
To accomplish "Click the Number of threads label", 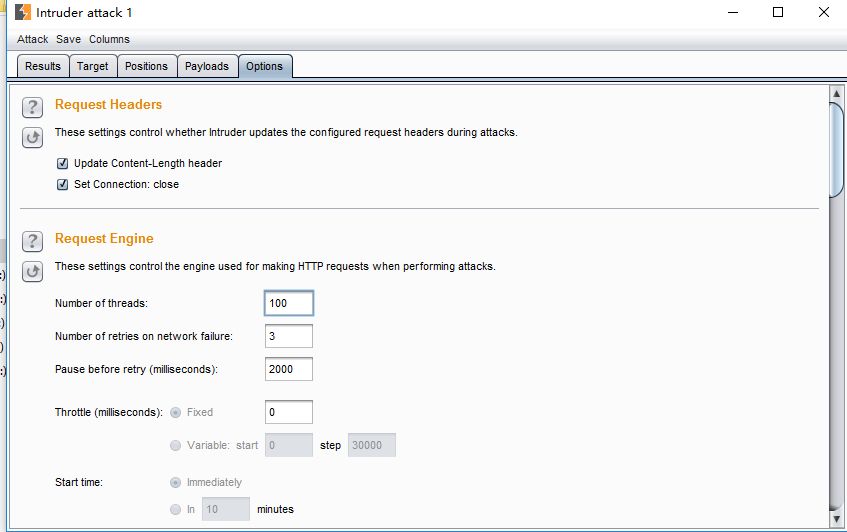I will click(102, 303).
